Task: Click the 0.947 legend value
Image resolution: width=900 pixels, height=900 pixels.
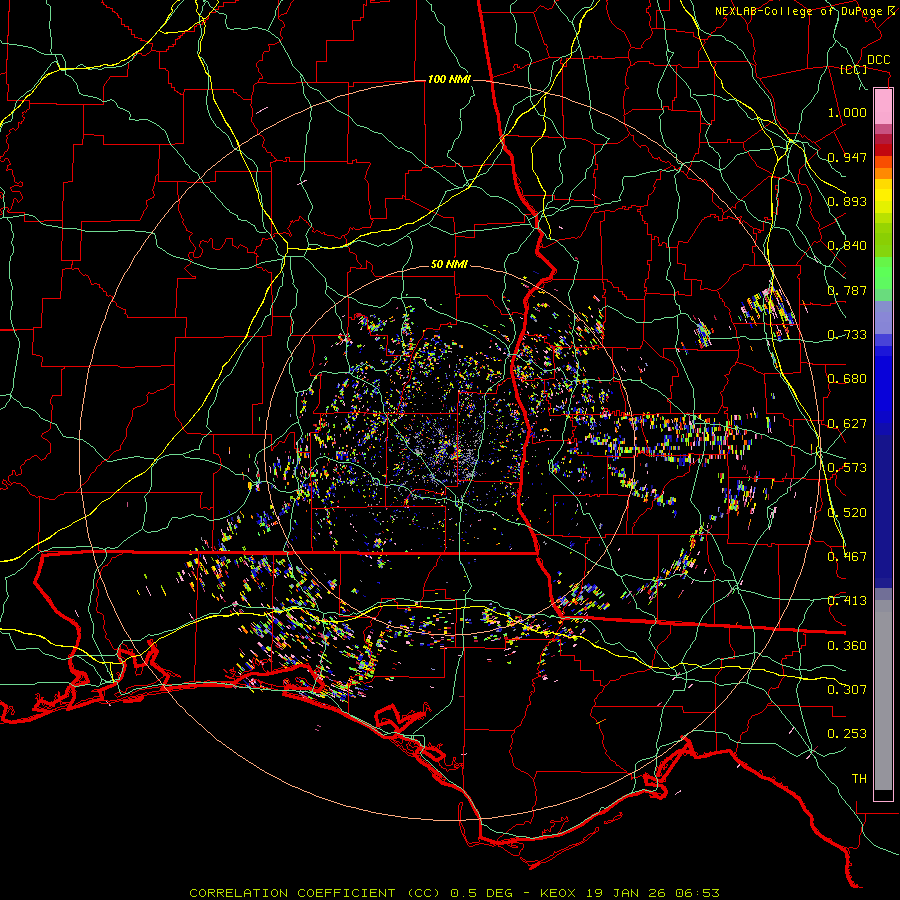Action: pos(847,157)
